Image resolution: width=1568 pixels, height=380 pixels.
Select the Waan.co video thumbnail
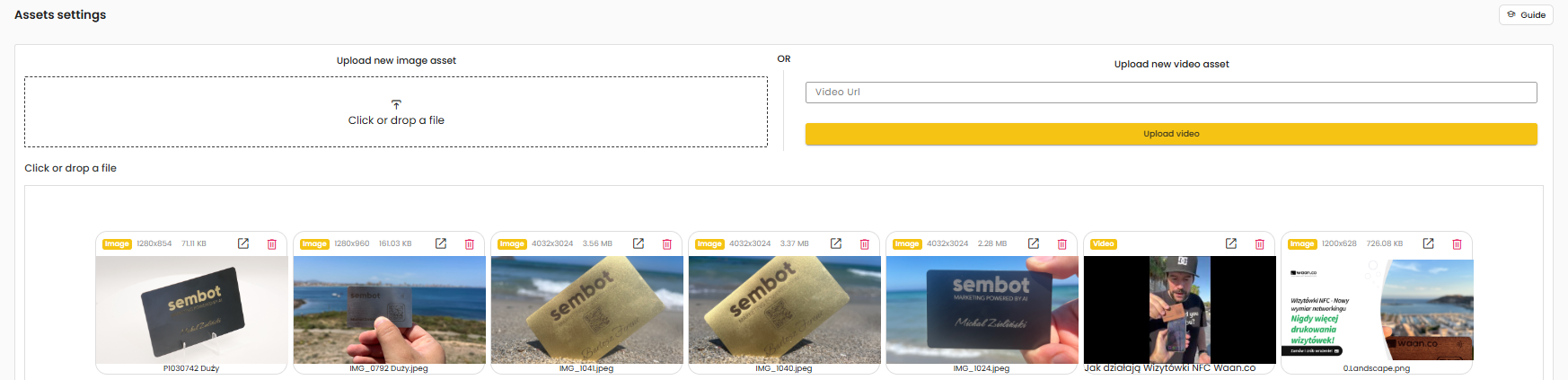point(1179,310)
